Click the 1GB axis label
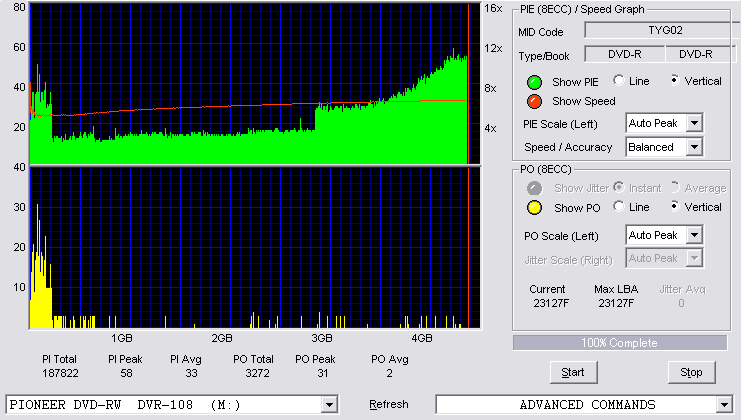Screen dimensions: 742x420 pos(122,338)
